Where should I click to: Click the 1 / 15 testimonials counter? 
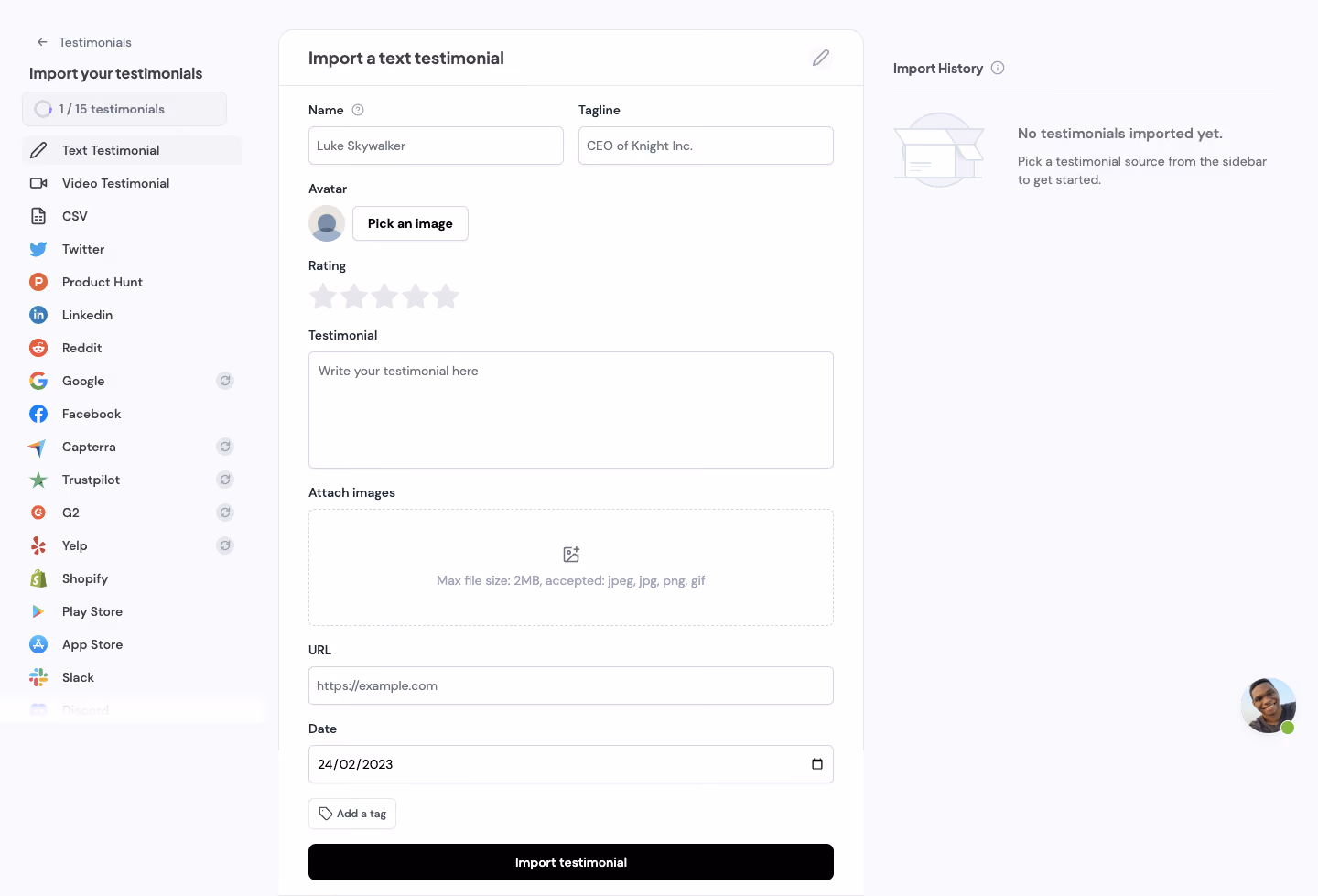(124, 109)
